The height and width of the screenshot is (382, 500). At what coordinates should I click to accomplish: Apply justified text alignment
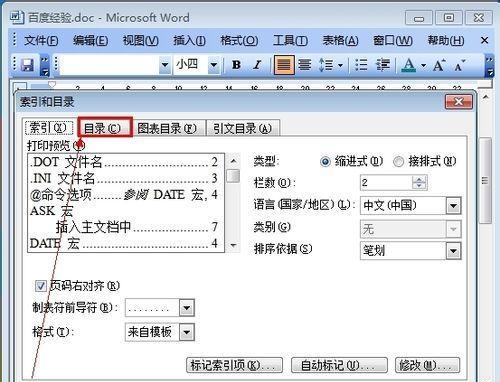(x=284, y=65)
